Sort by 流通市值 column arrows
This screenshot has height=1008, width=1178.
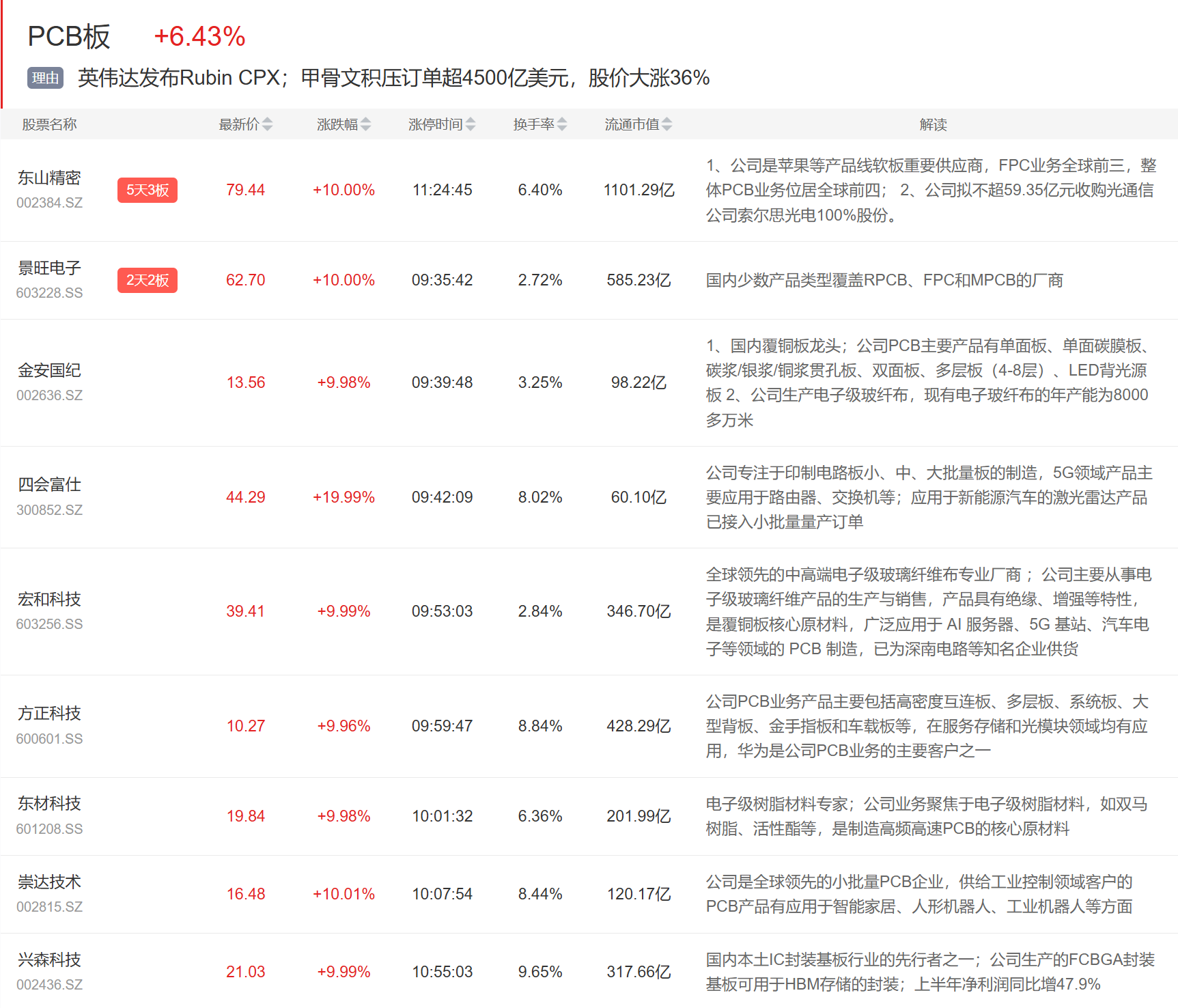click(x=667, y=124)
